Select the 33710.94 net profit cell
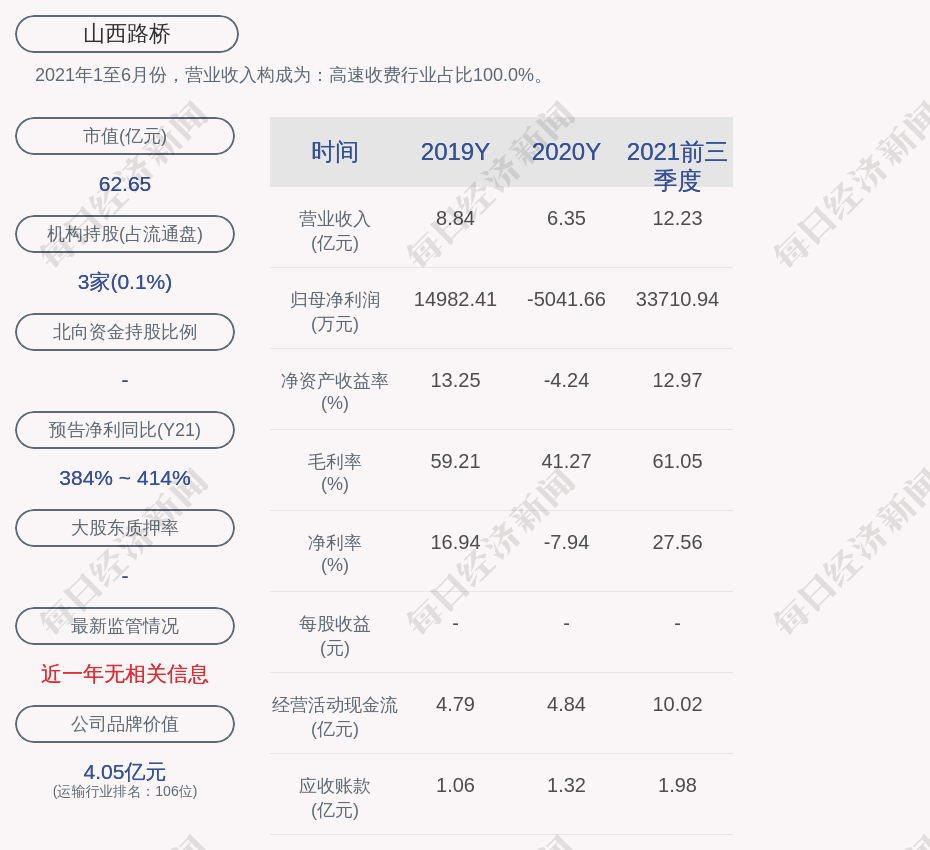Viewport: 930px width, 850px height. (x=677, y=299)
